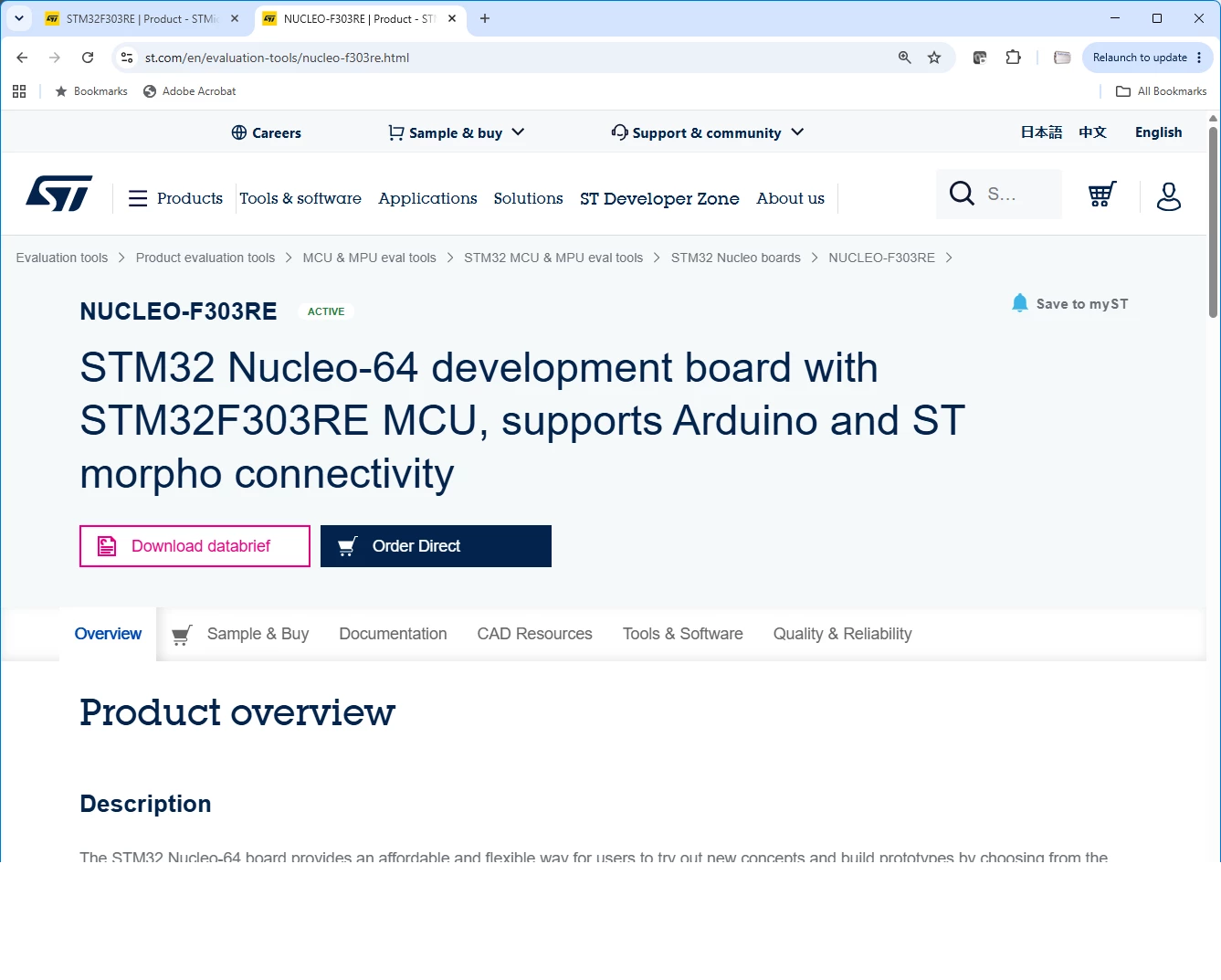Viewport: 1221px width, 980px height.
Task: Open the tab search dropdown arrow
Action: [19, 18]
